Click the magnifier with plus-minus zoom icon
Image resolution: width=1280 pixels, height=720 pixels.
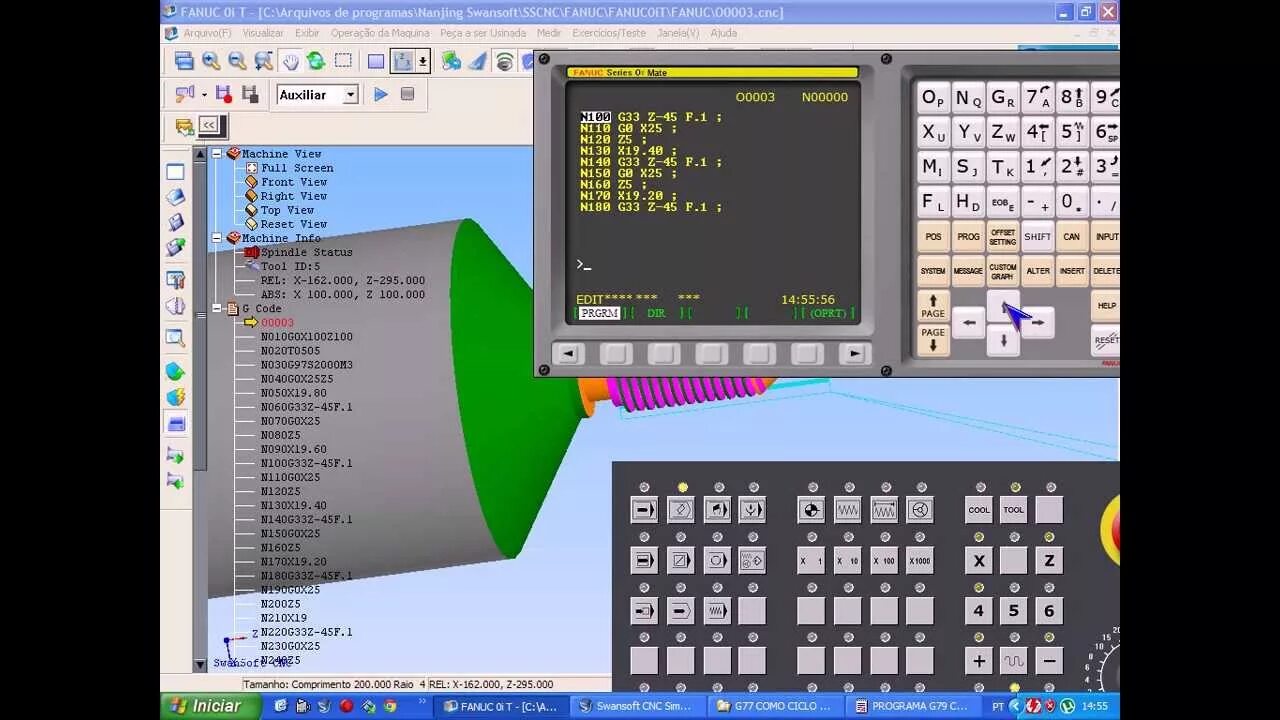(x=263, y=61)
